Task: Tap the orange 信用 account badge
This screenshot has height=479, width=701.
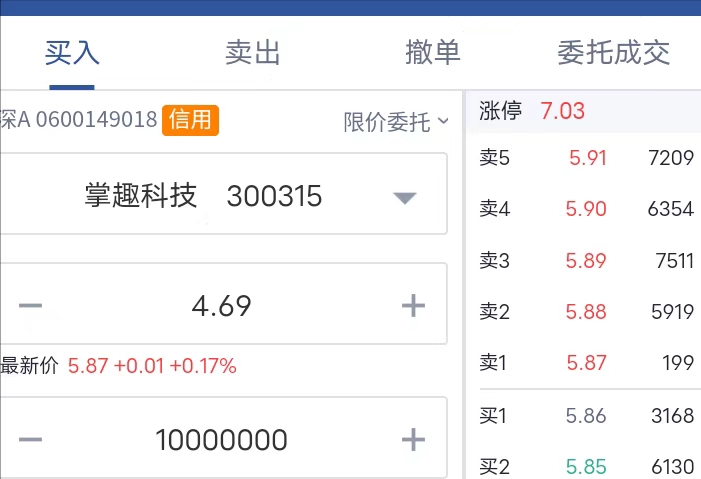Action: point(190,120)
